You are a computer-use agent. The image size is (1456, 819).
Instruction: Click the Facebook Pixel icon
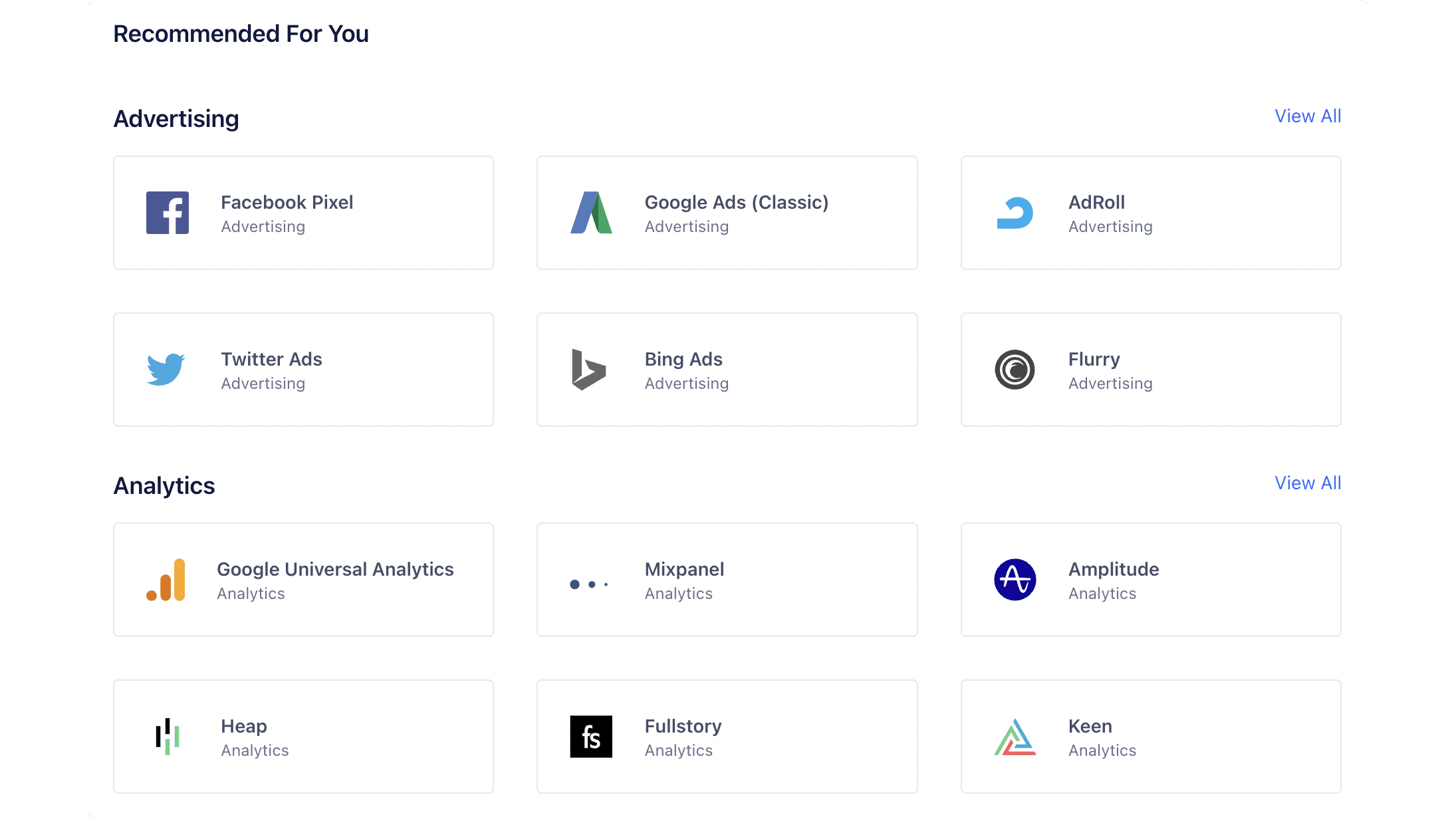[168, 212]
